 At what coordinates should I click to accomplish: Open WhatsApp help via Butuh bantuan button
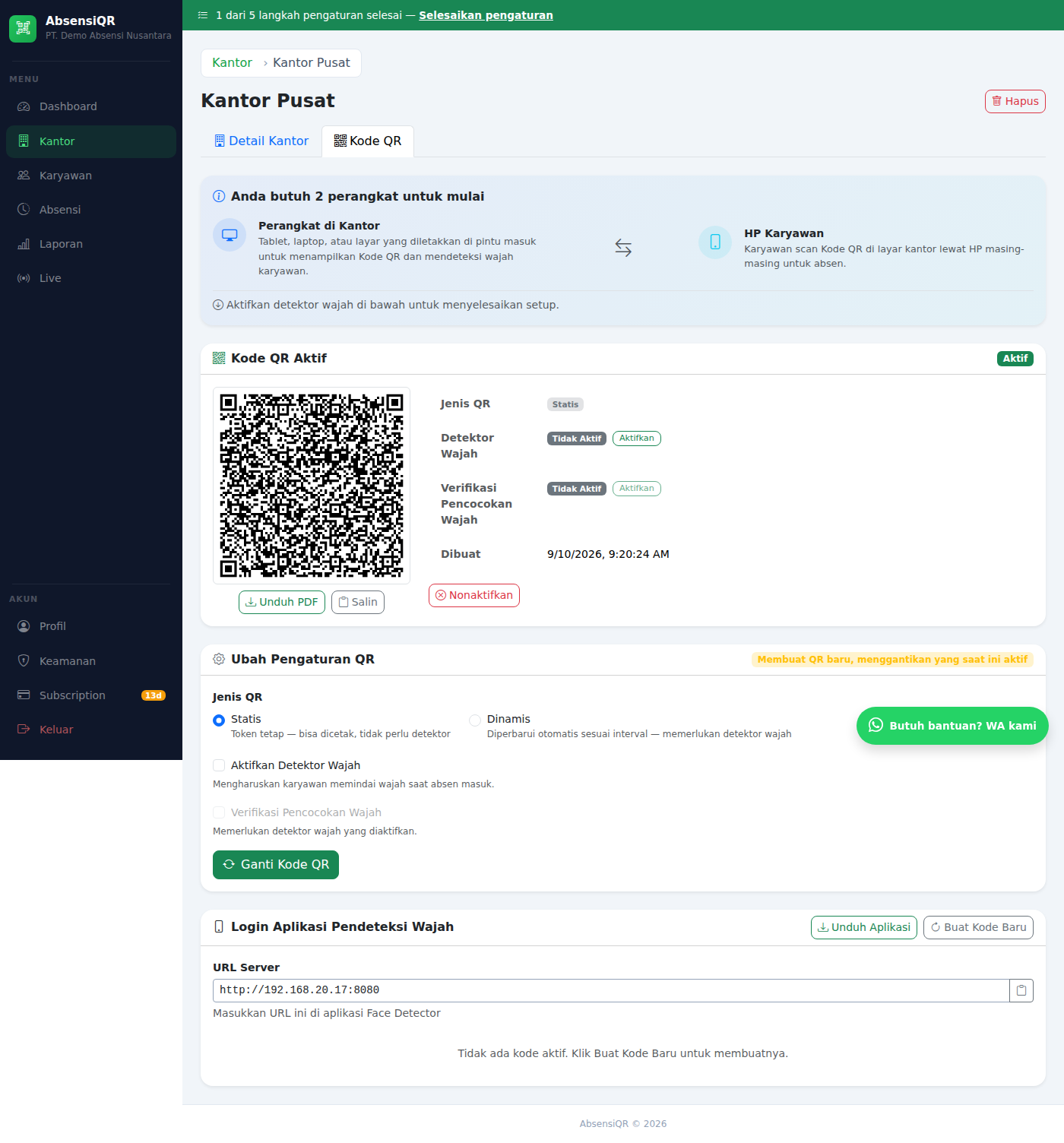tap(952, 726)
